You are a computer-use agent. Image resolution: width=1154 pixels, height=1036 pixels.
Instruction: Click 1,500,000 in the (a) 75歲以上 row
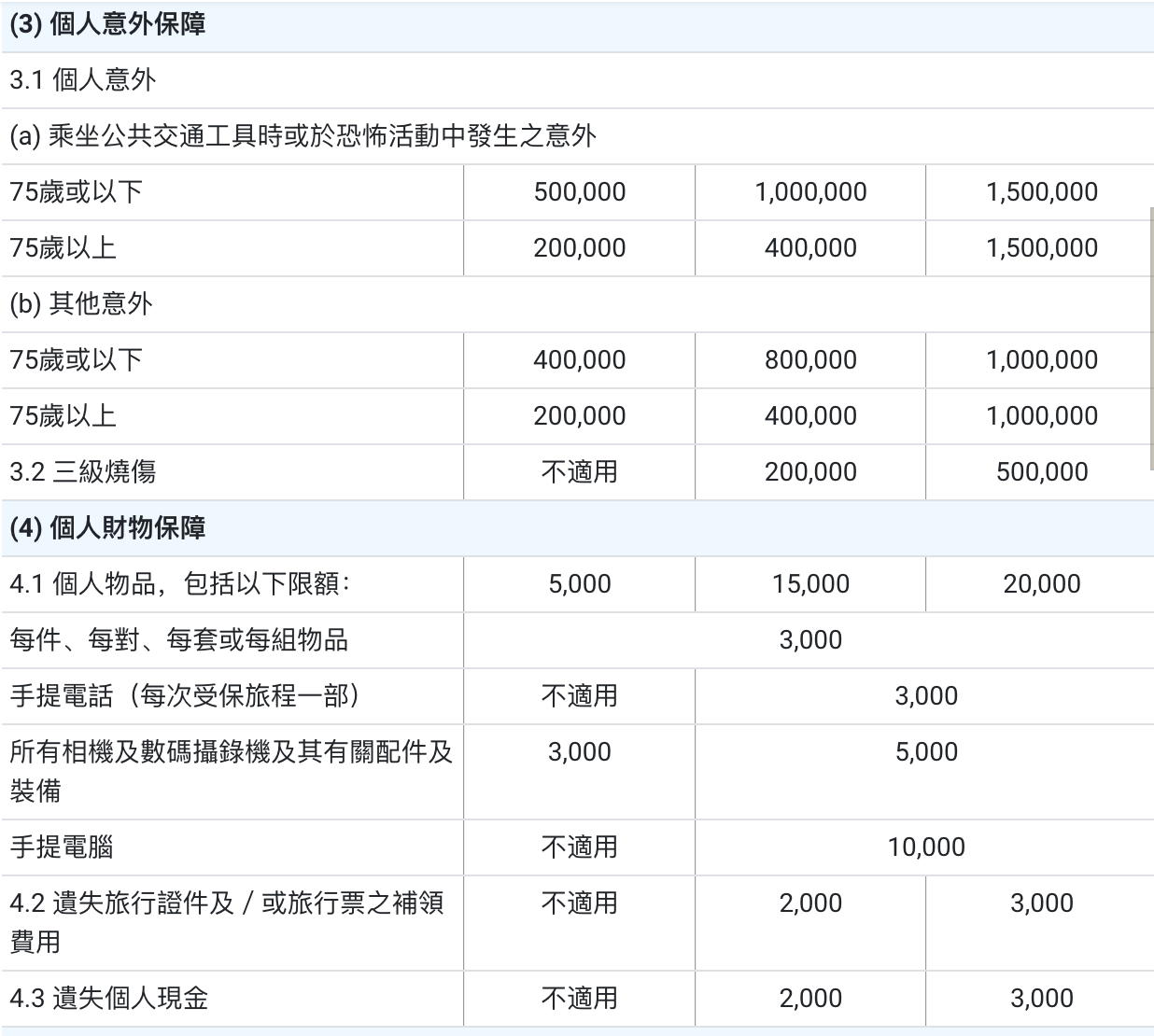pos(1042,248)
